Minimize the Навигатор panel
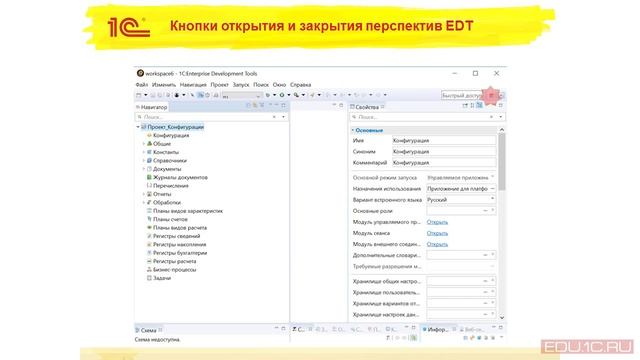640x360 pixels. (x=276, y=105)
